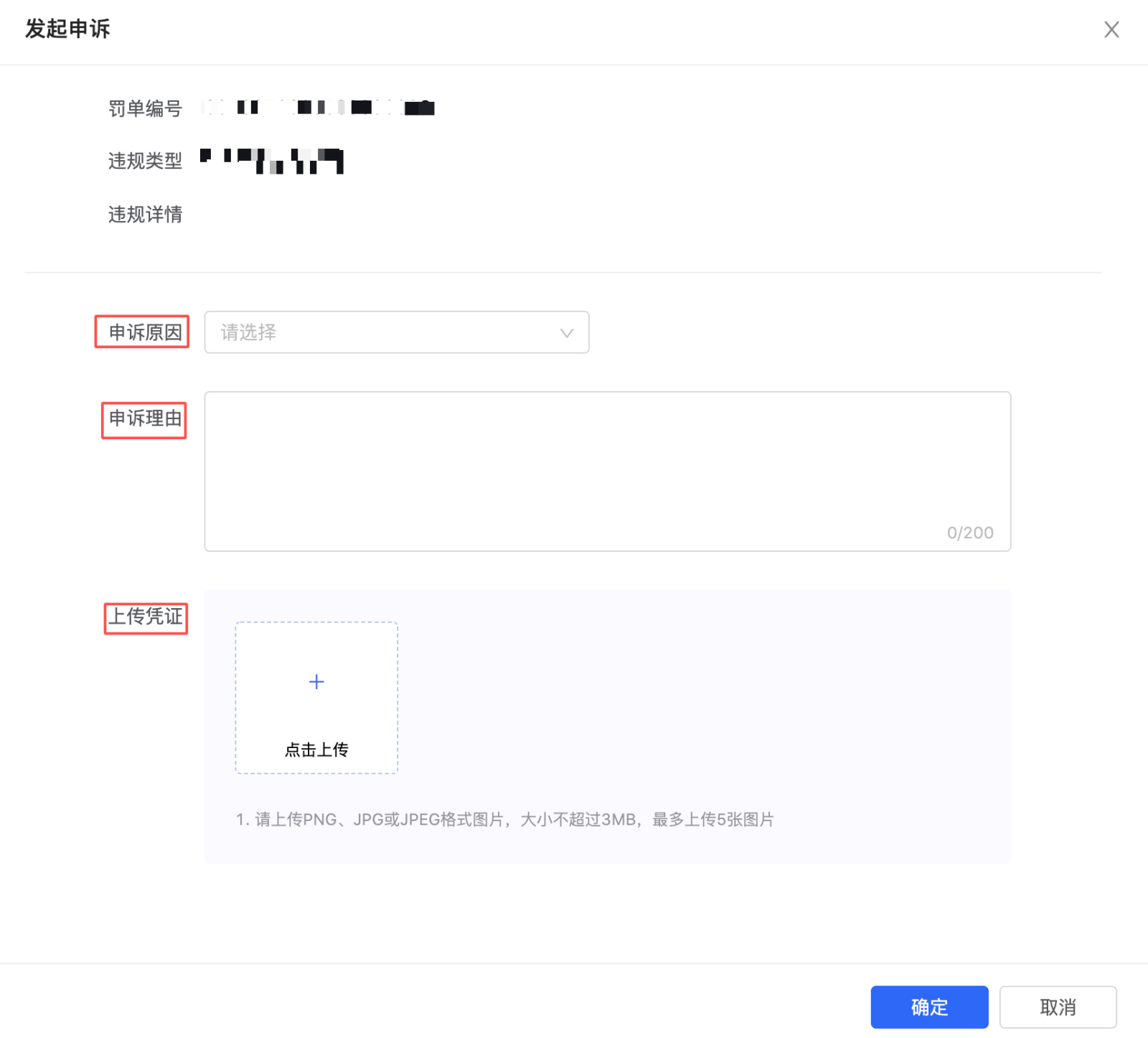Click the 申诉理由 highlighted label
The width and height of the screenshot is (1148, 1038).
click(x=143, y=420)
